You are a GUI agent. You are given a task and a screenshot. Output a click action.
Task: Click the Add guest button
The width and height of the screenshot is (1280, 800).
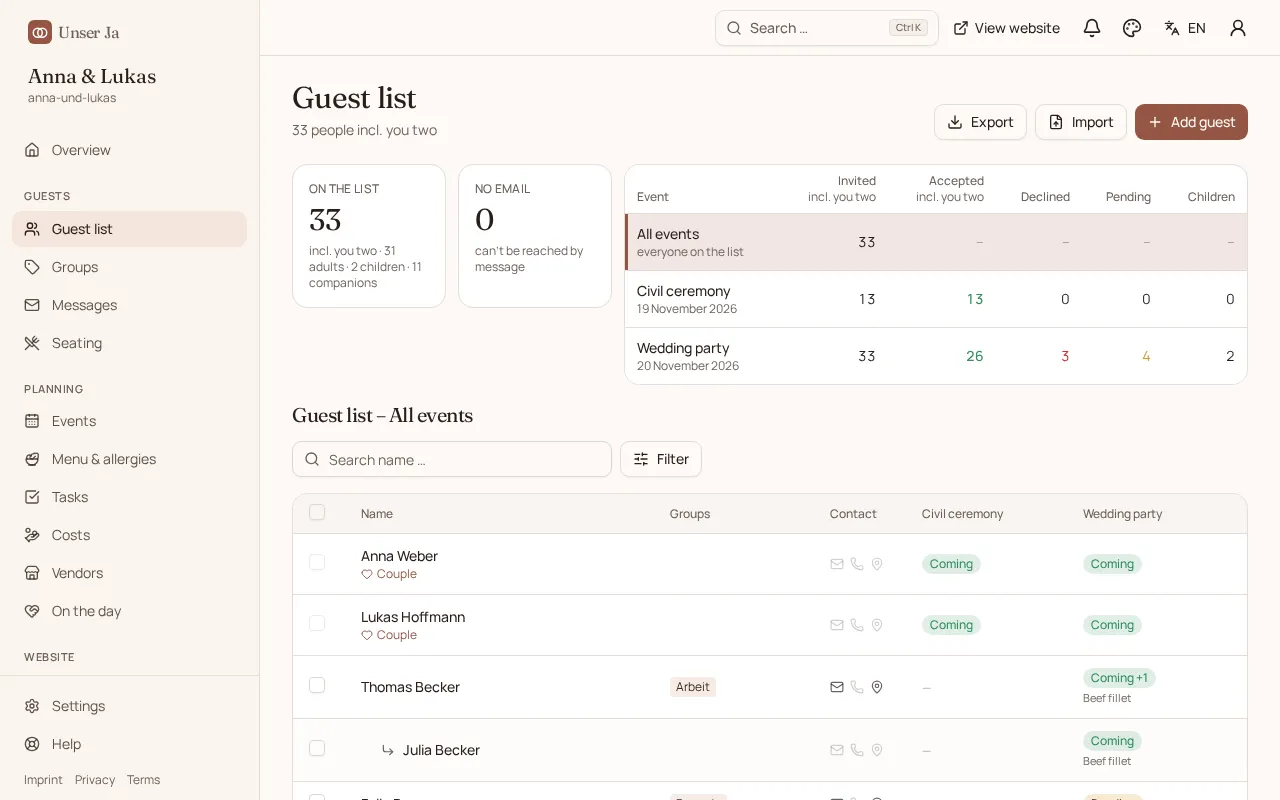tap(1191, 122)
